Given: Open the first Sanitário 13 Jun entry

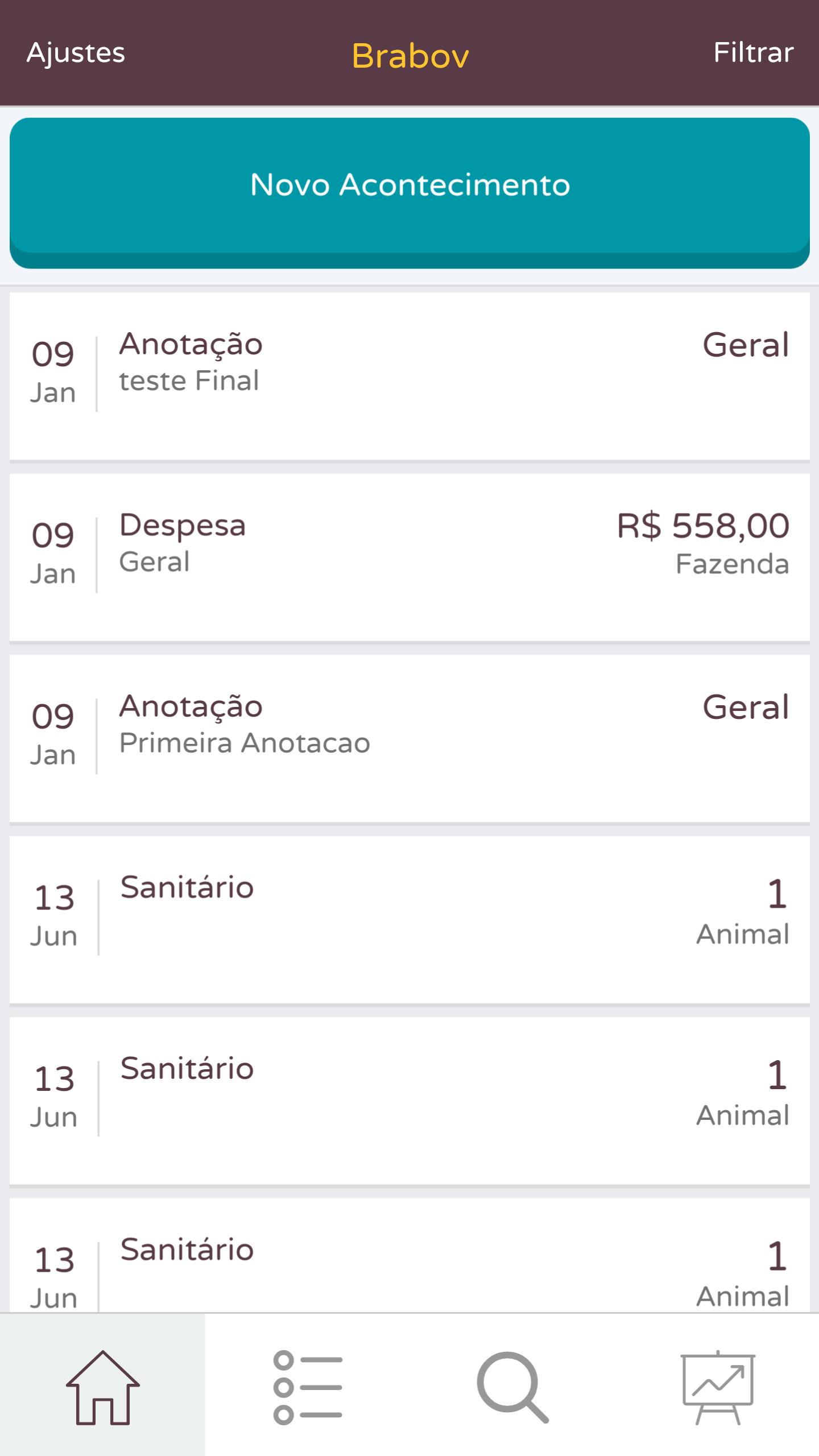Looking at the screenshot, I should [409, 919].
